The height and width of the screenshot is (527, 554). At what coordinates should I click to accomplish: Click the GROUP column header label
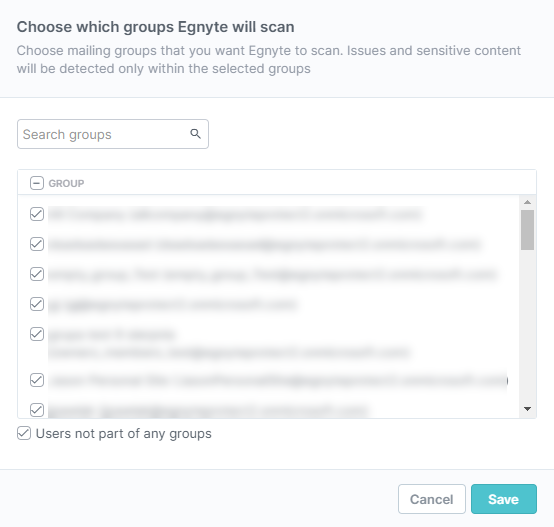coord(66,183)
